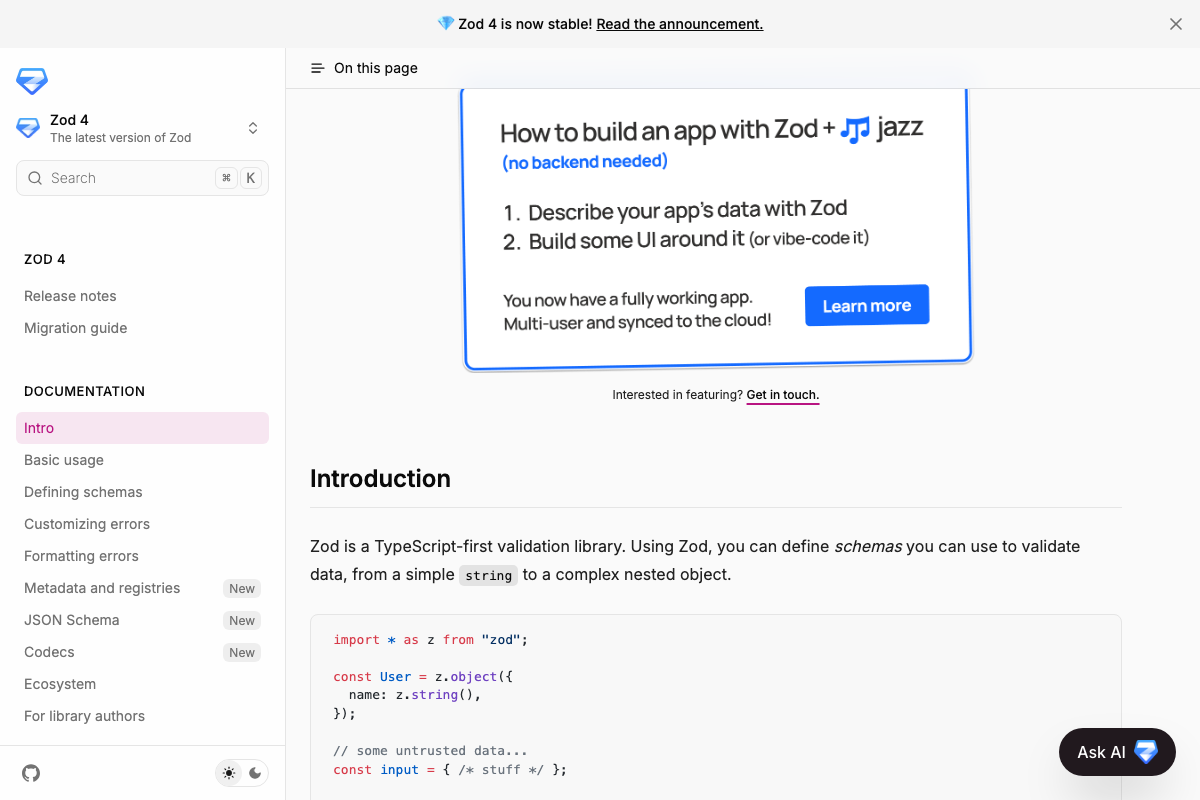1200x800 pixels.
Task: Click the 'Get in touch' link
Action: click(783, 394)
